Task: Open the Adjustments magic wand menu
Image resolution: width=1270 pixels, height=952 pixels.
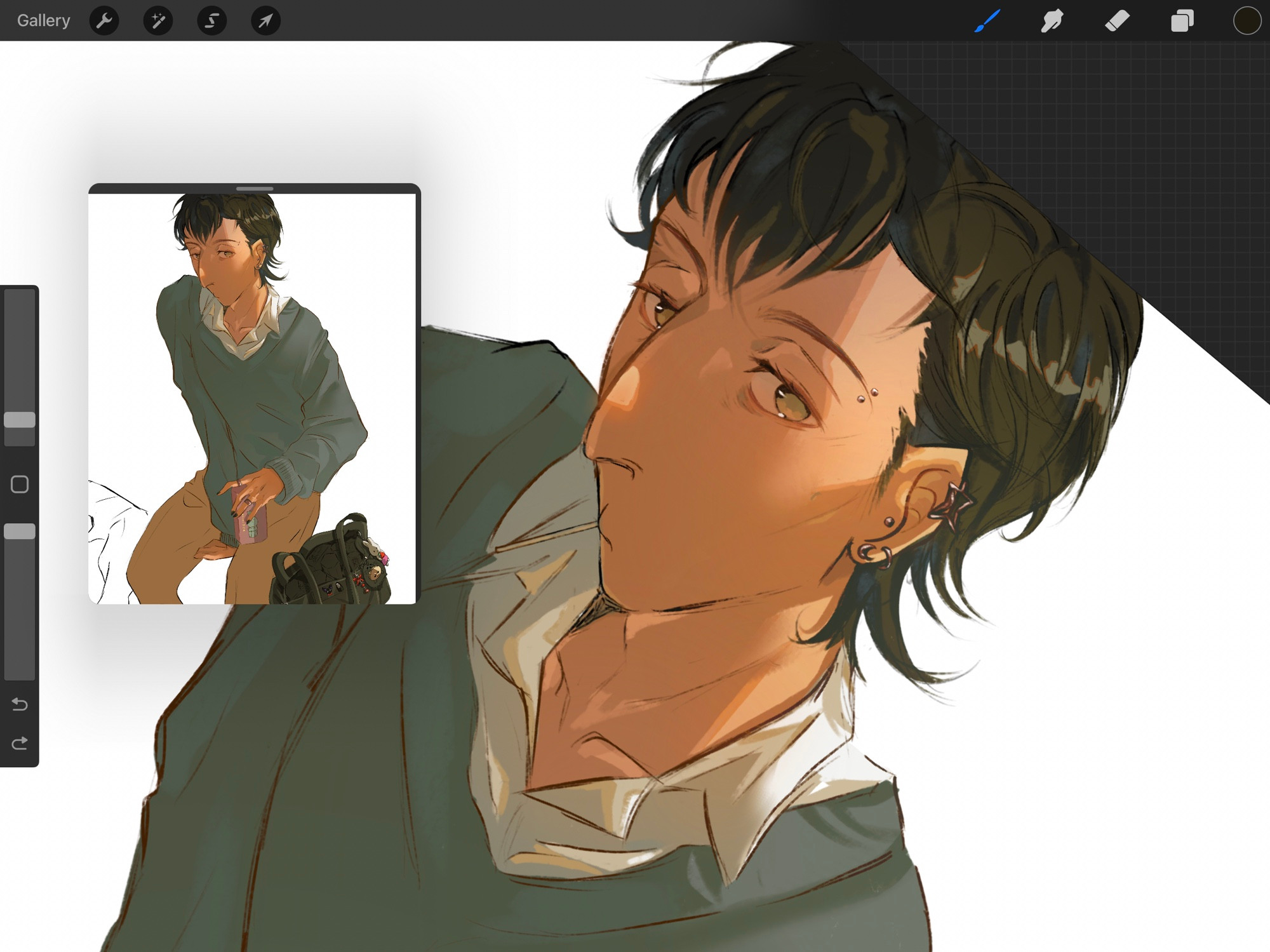Action: click(158, 21)
